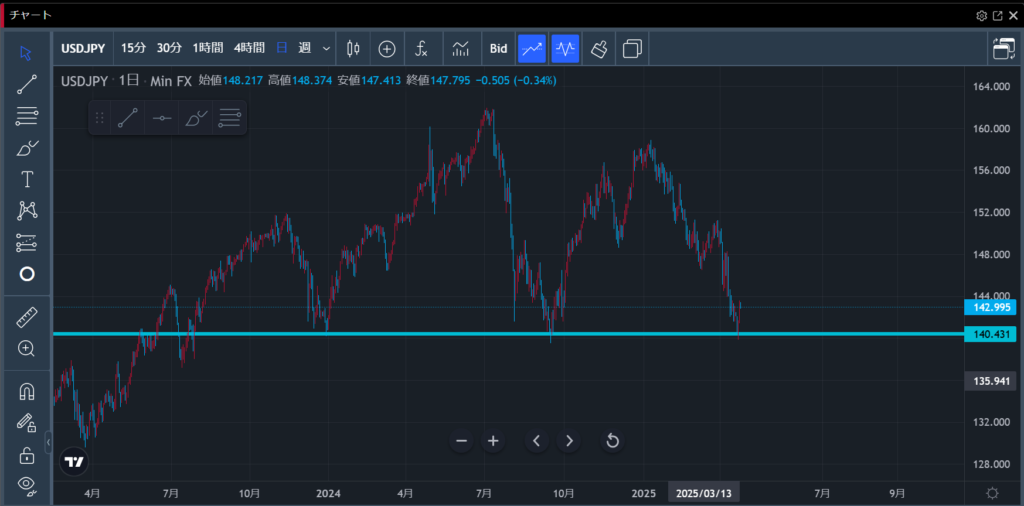Click the compare or add symbol plus icon
Screen dimensions: 1024x506
[387, 48]
